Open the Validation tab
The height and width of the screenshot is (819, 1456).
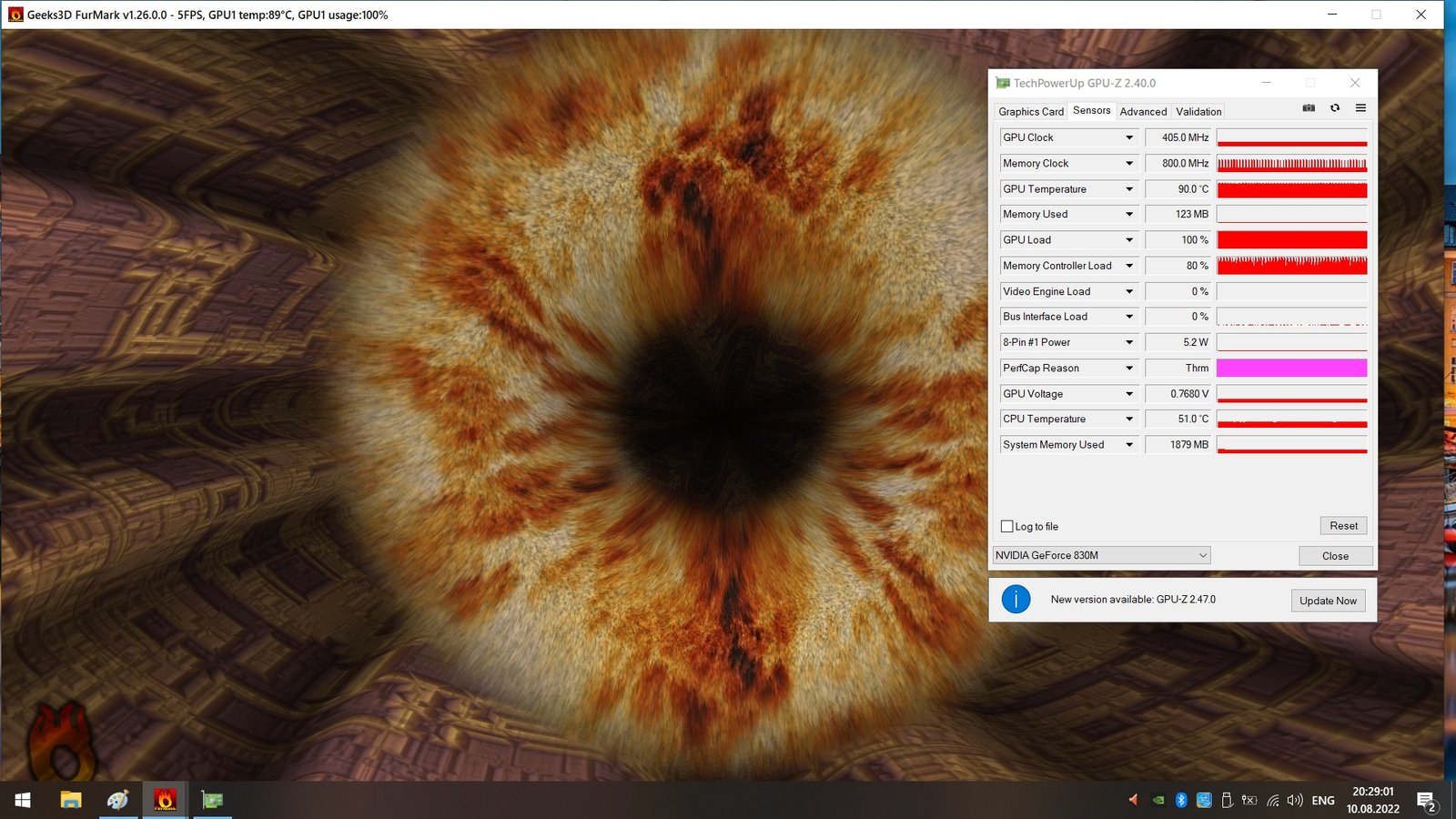point(1198,112)
